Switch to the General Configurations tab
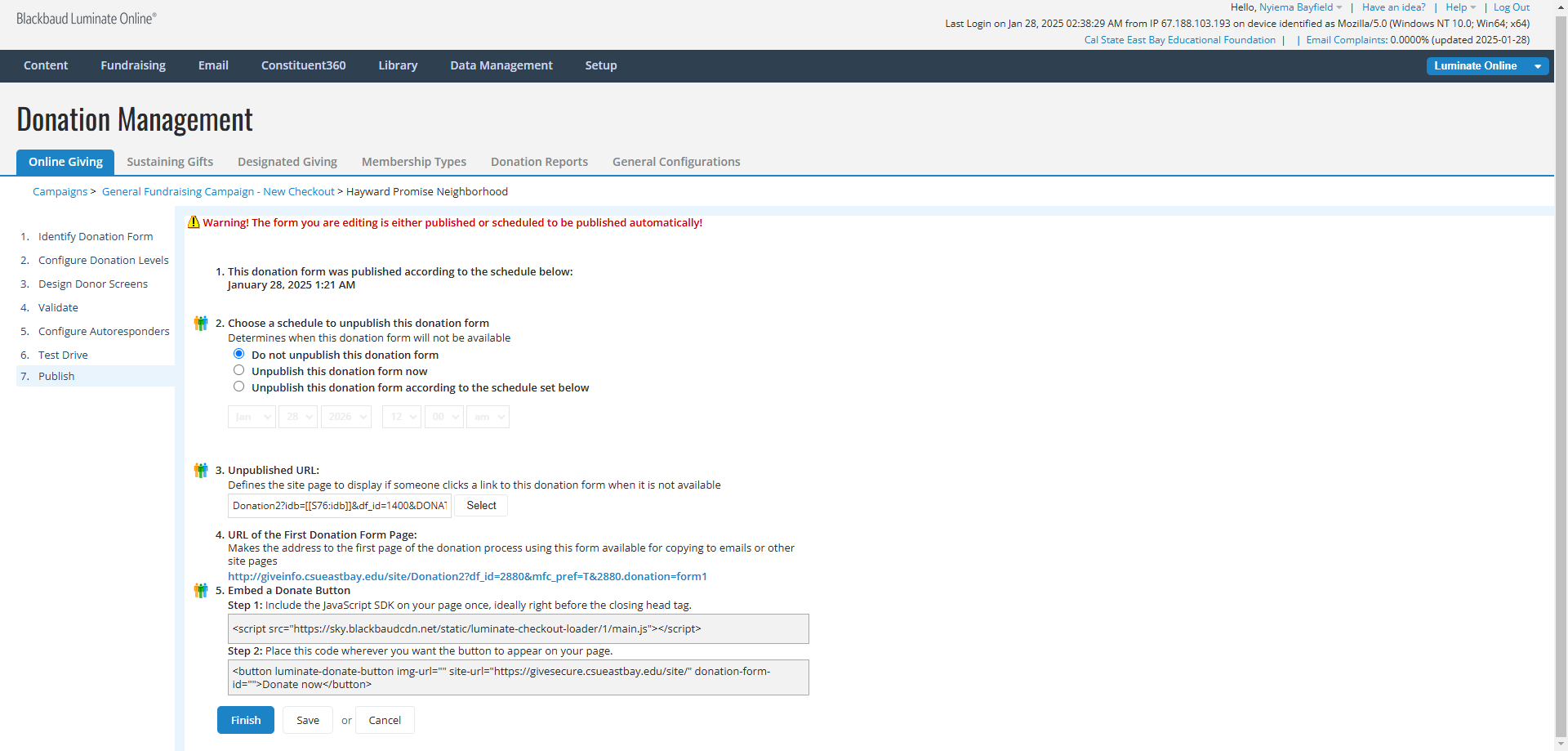The image size is (1568, 751). tap(676, 162)
